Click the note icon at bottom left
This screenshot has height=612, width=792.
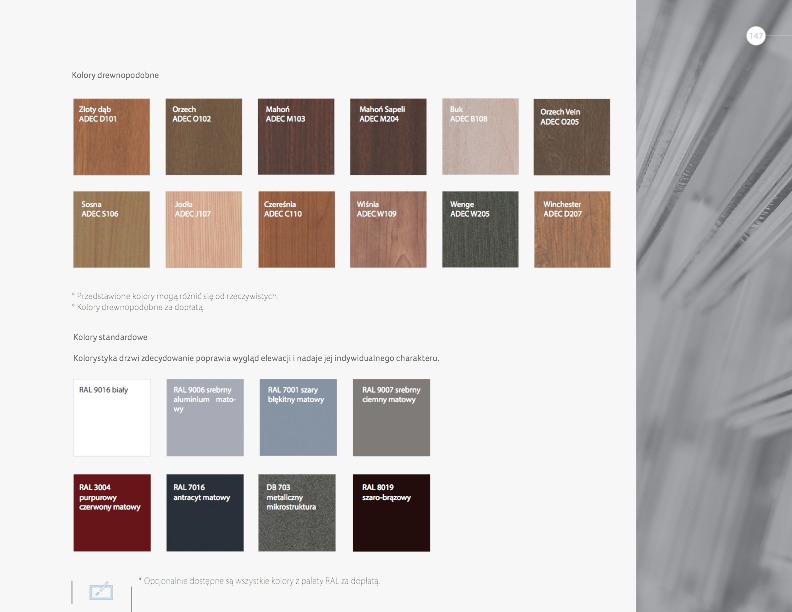101,591
